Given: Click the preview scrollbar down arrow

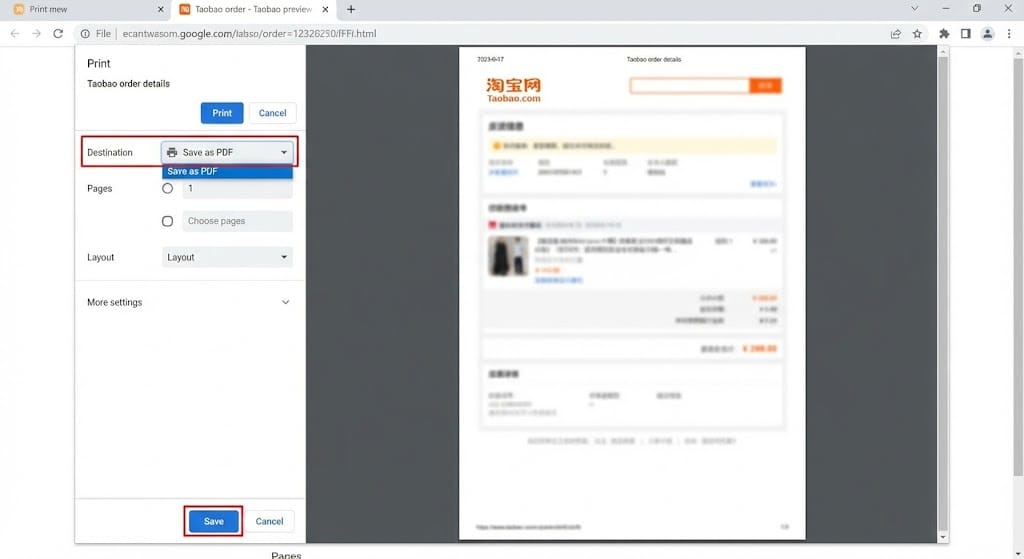Looking at the screenshot, I should (x=942, y=537).
